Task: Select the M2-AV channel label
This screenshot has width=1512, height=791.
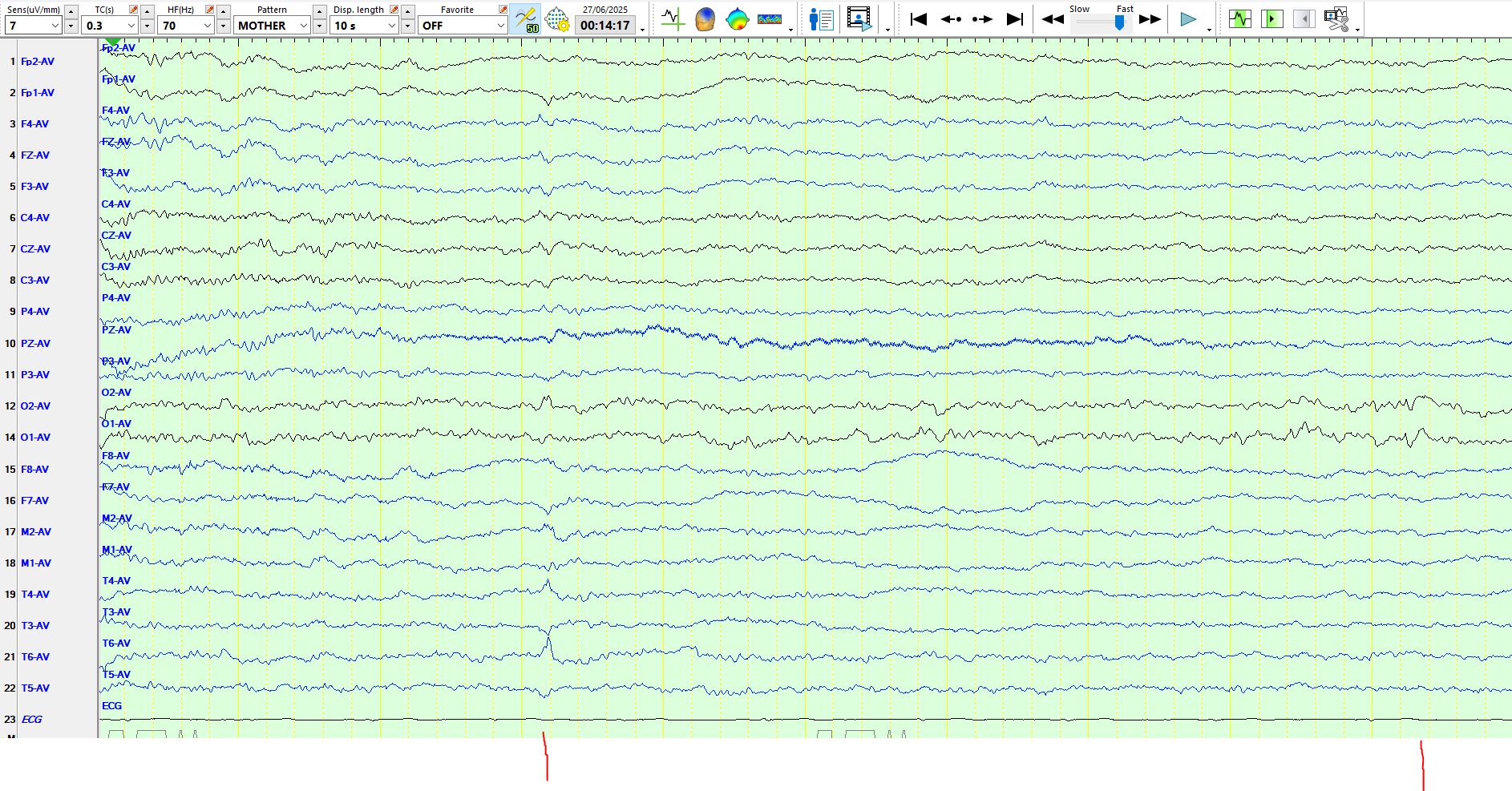Action: click(36, 531)
